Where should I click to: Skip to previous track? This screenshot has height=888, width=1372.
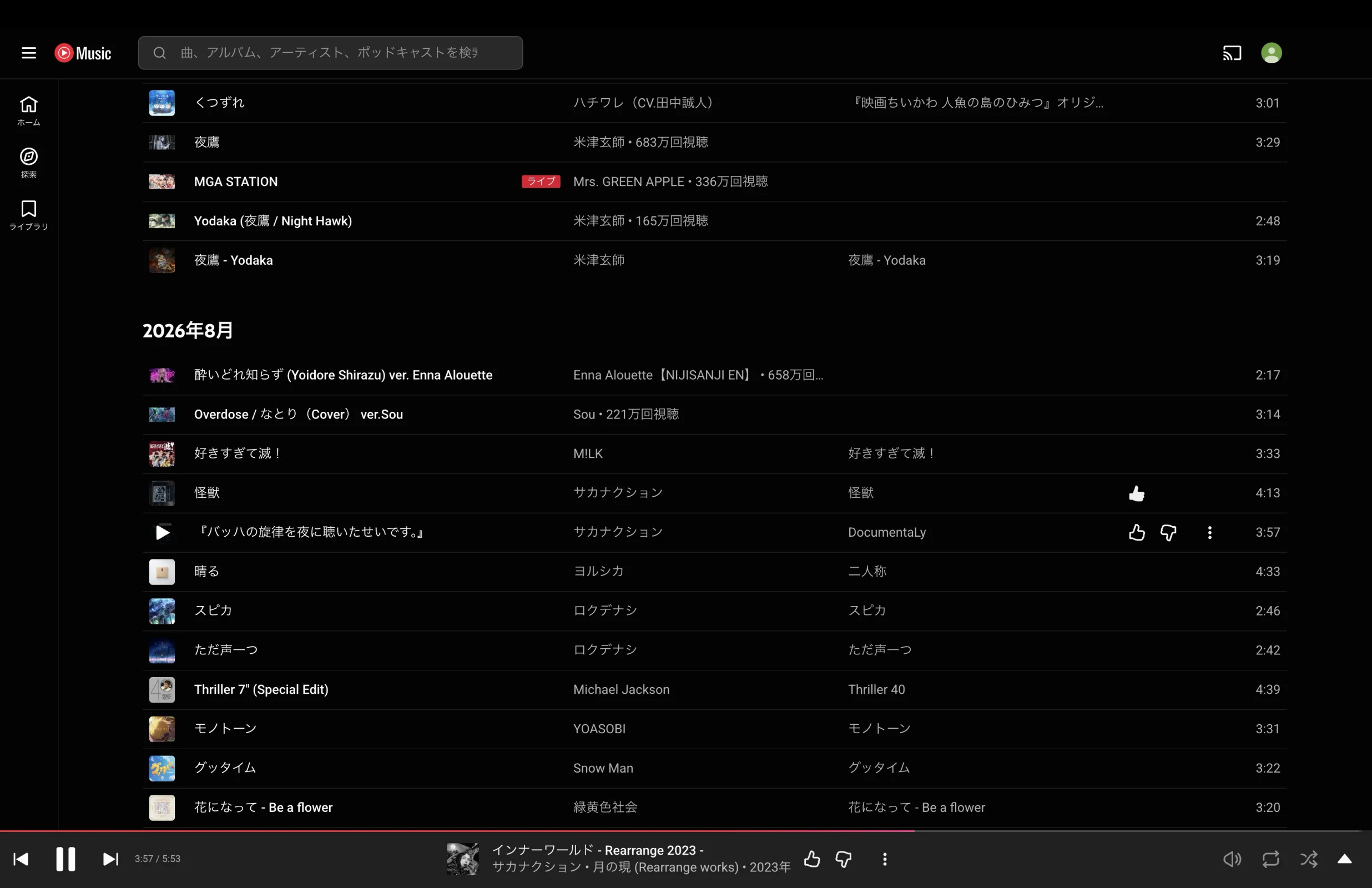(21, 859)
